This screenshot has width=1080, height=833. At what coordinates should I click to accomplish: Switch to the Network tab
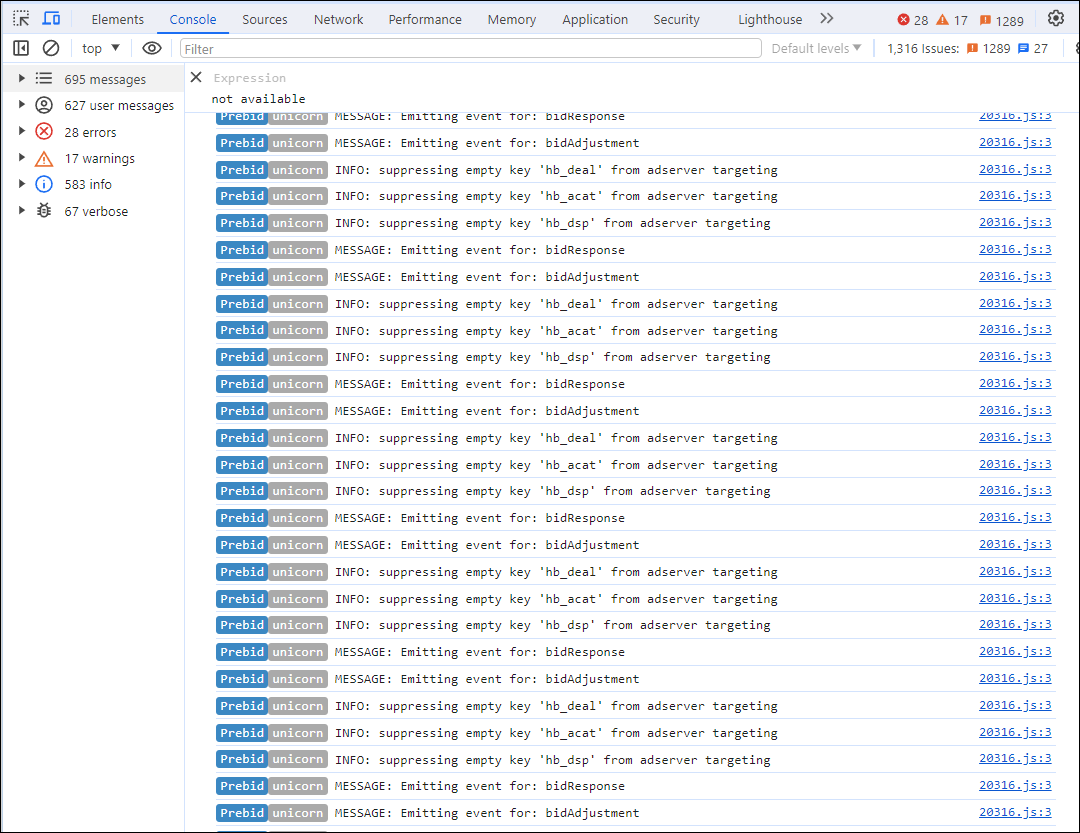click(338, 18)
